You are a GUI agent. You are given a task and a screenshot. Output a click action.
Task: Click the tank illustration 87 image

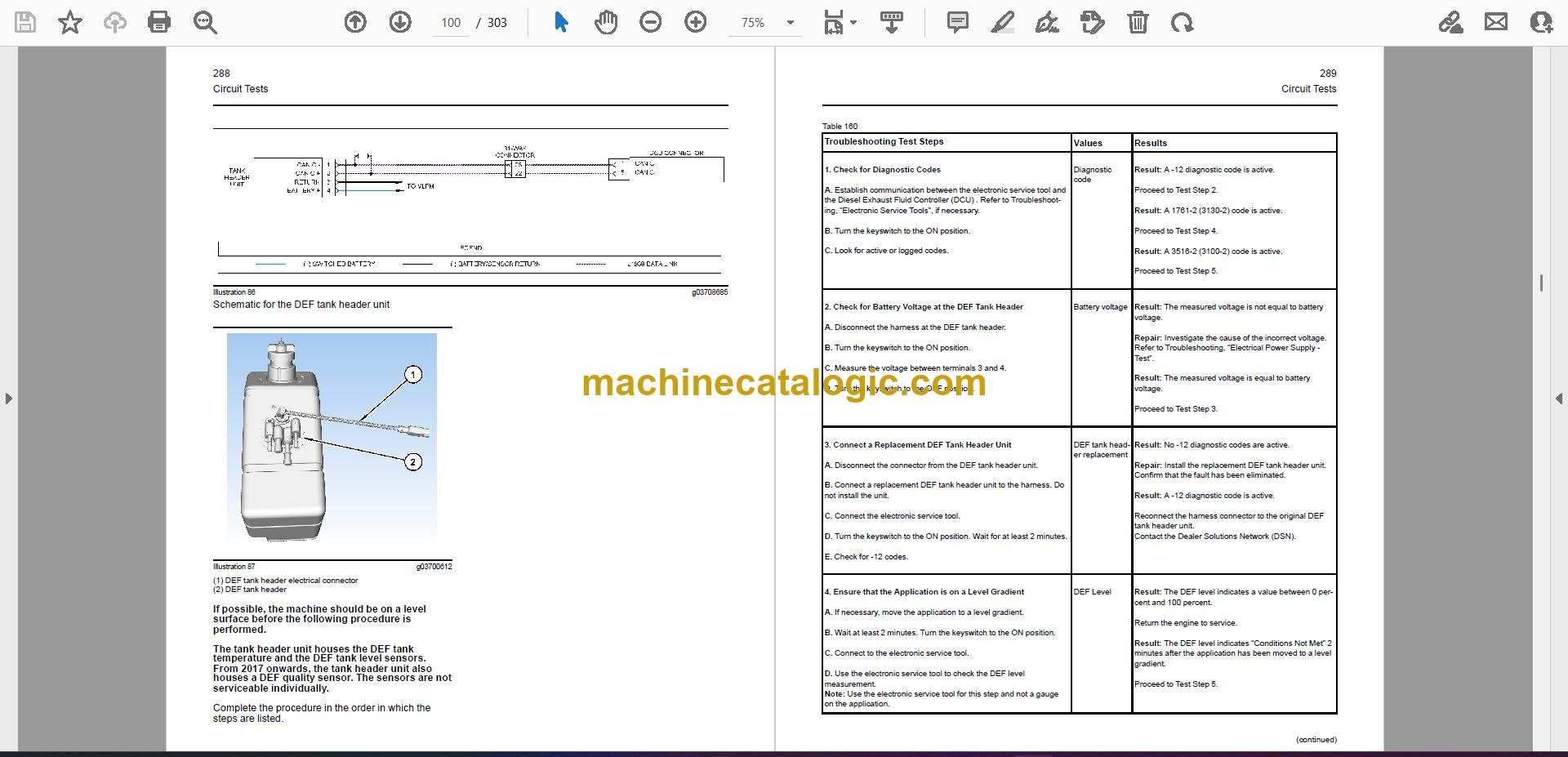click(x=332, y=438)
